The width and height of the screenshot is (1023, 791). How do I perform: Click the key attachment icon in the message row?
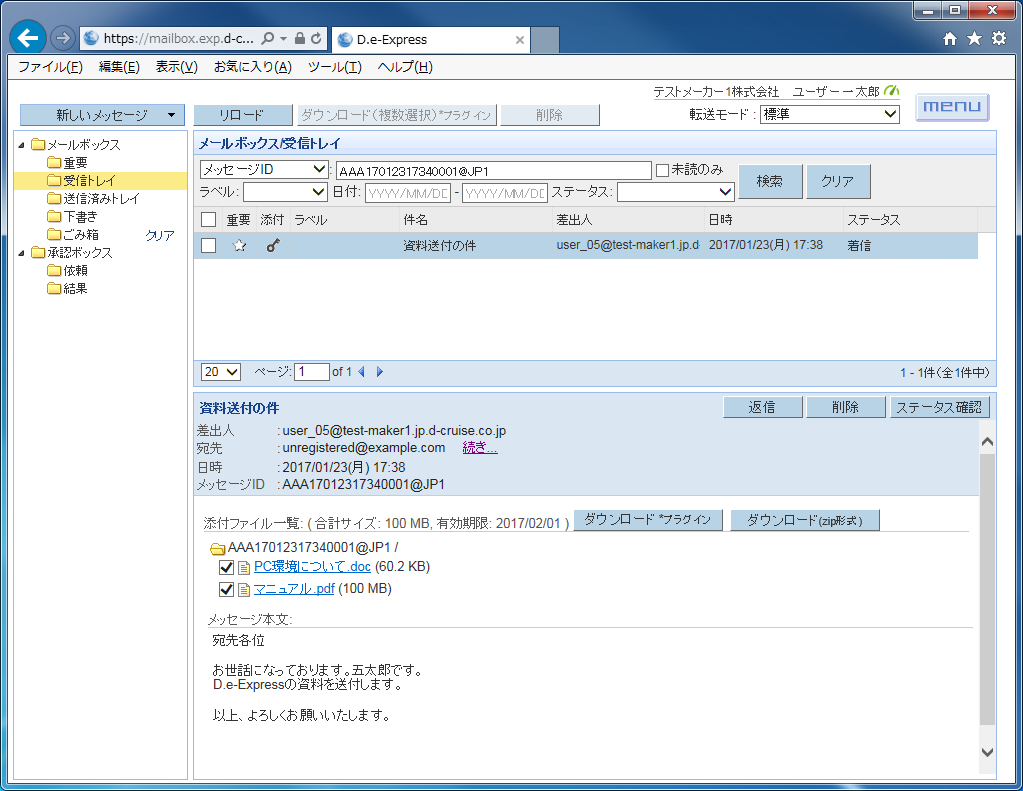(x=272, y=246)
